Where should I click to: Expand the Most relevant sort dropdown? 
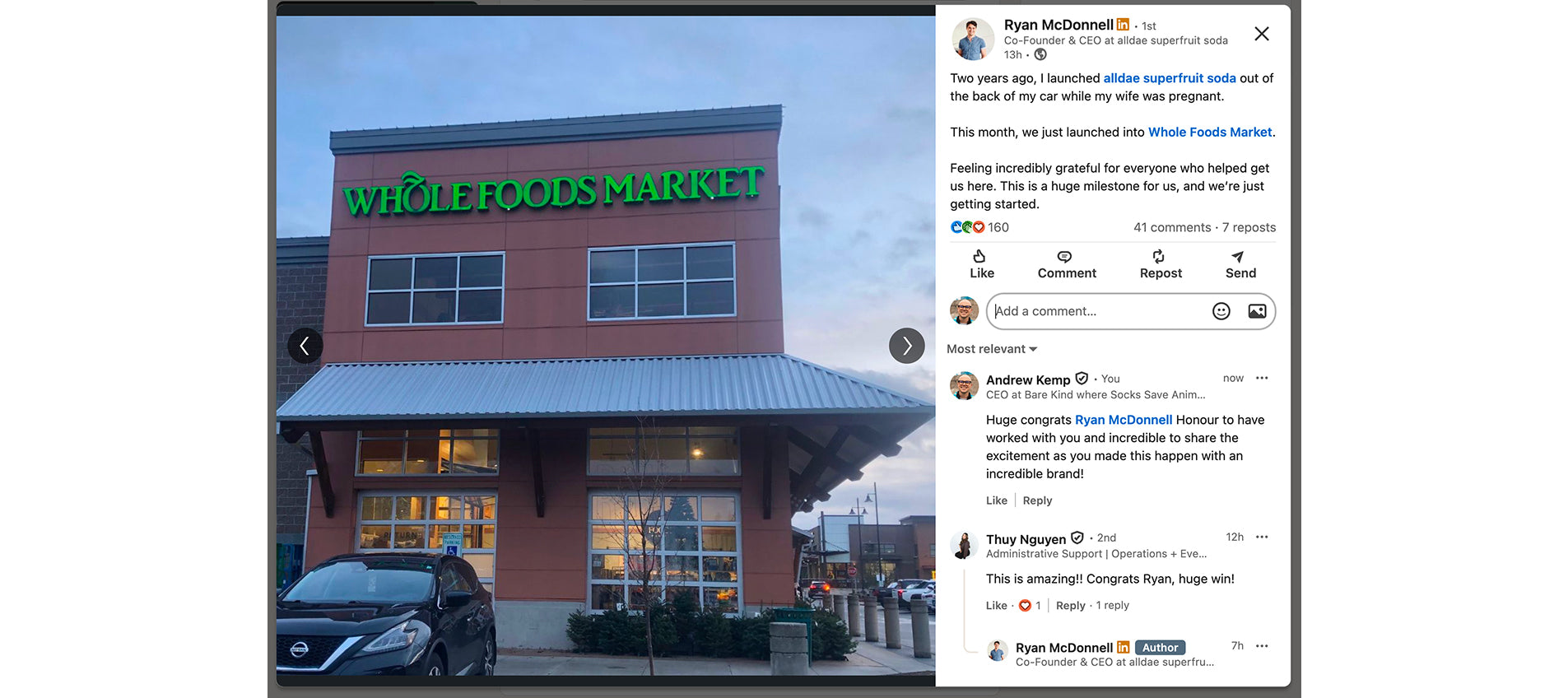point(992,349)
